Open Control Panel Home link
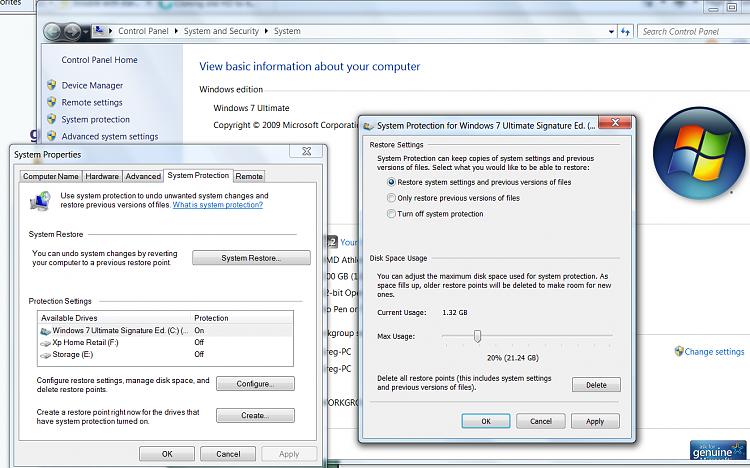Screen dimensions: 750x468 point(99,60)
